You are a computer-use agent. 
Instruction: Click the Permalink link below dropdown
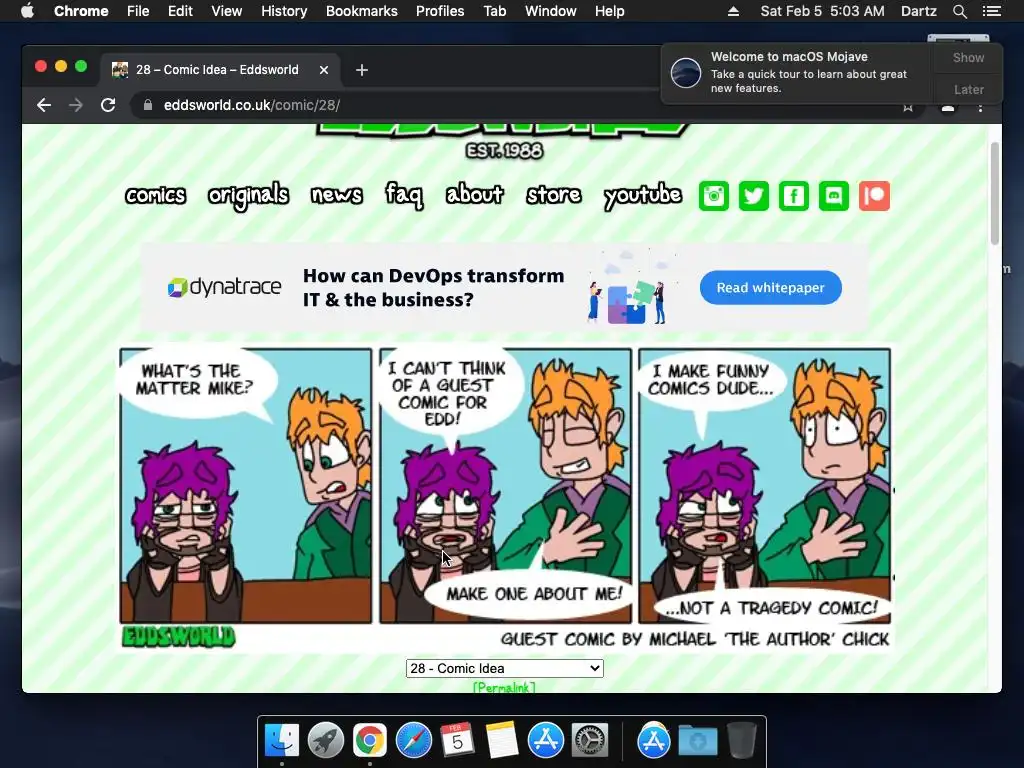[504, 688]
